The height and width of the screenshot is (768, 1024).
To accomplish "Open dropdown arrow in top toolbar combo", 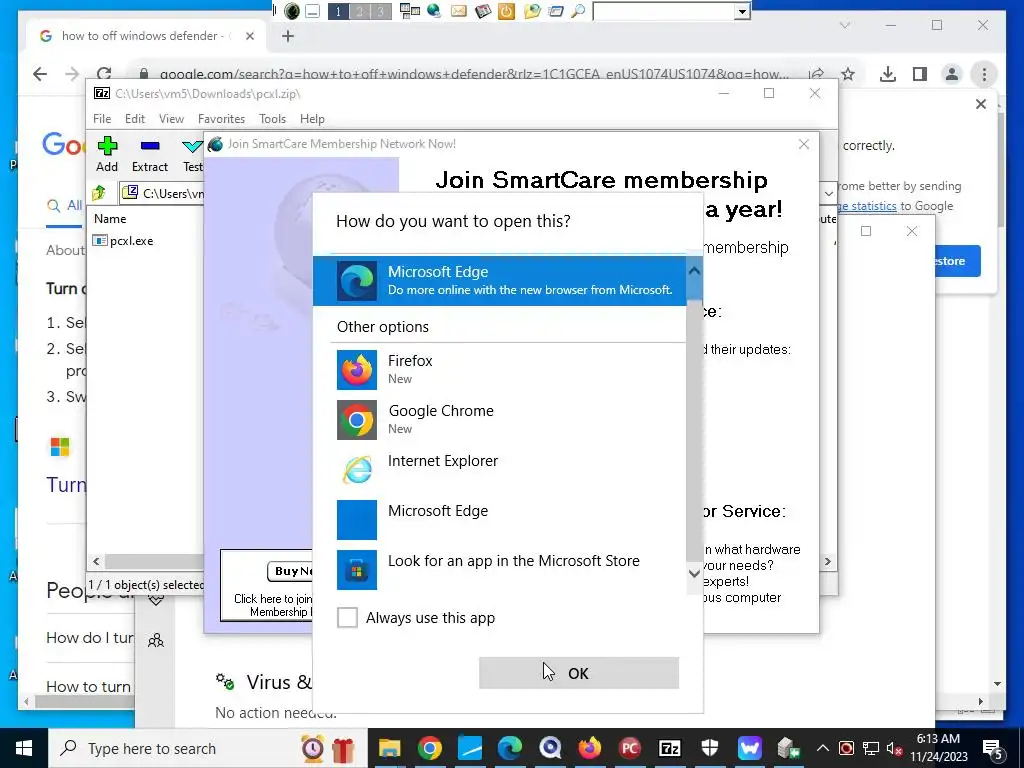I will (x=742, y=11).
